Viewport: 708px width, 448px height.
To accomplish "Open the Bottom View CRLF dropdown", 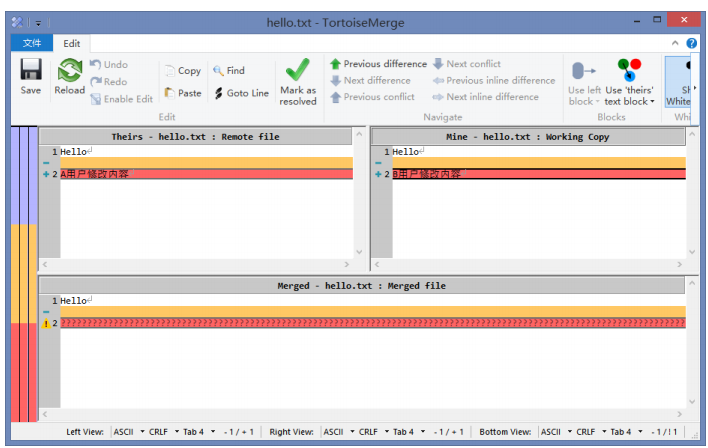I will click(x=591, y=432).
